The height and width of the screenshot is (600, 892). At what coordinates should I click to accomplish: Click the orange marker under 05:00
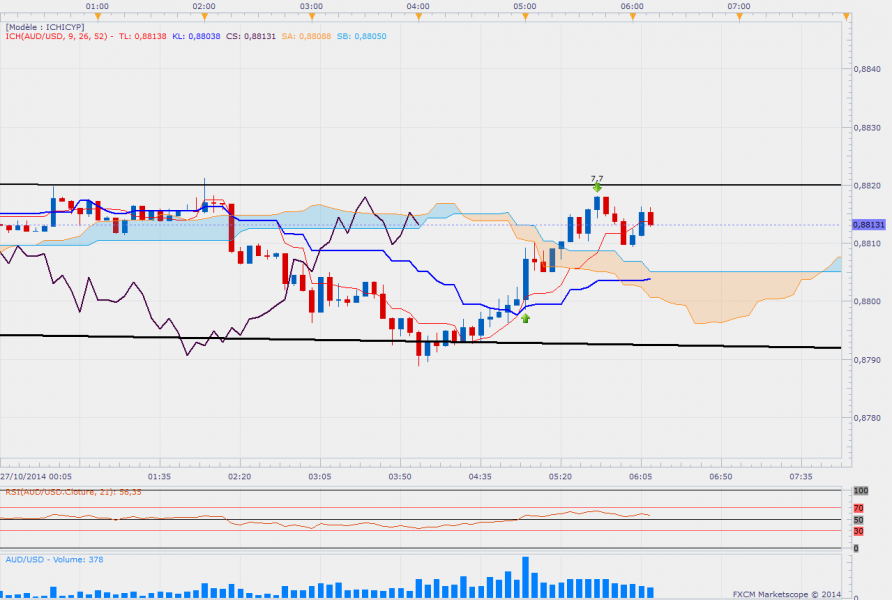(525, 17)
